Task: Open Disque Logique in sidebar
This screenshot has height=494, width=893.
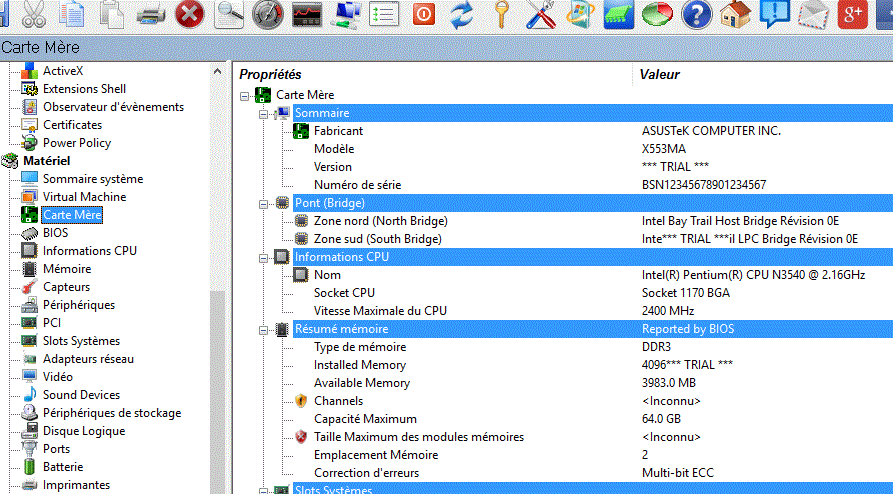Action: click(x=84, y=431)
